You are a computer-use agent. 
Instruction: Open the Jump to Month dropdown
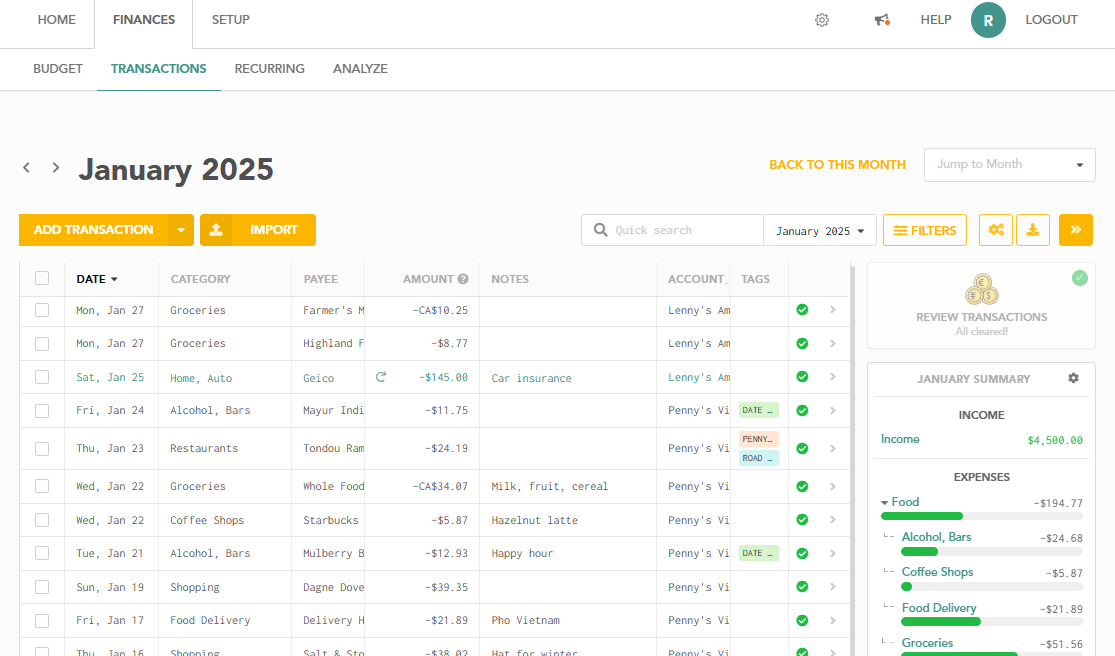click(x=1009, y=165)
